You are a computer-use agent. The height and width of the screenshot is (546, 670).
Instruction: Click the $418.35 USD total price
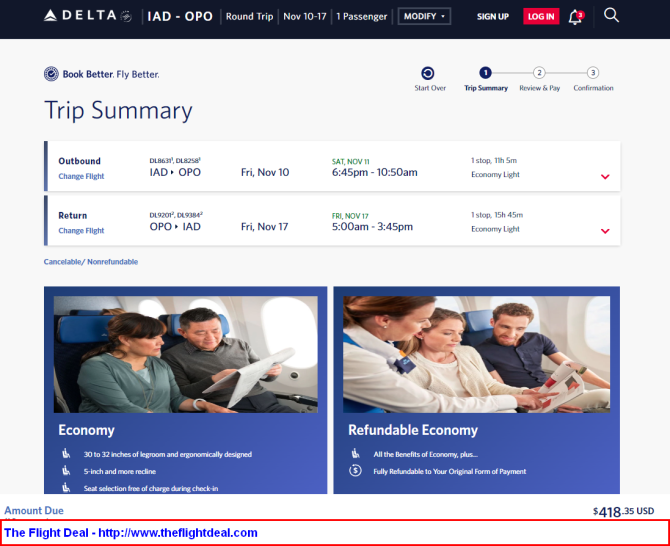[623, 511]
